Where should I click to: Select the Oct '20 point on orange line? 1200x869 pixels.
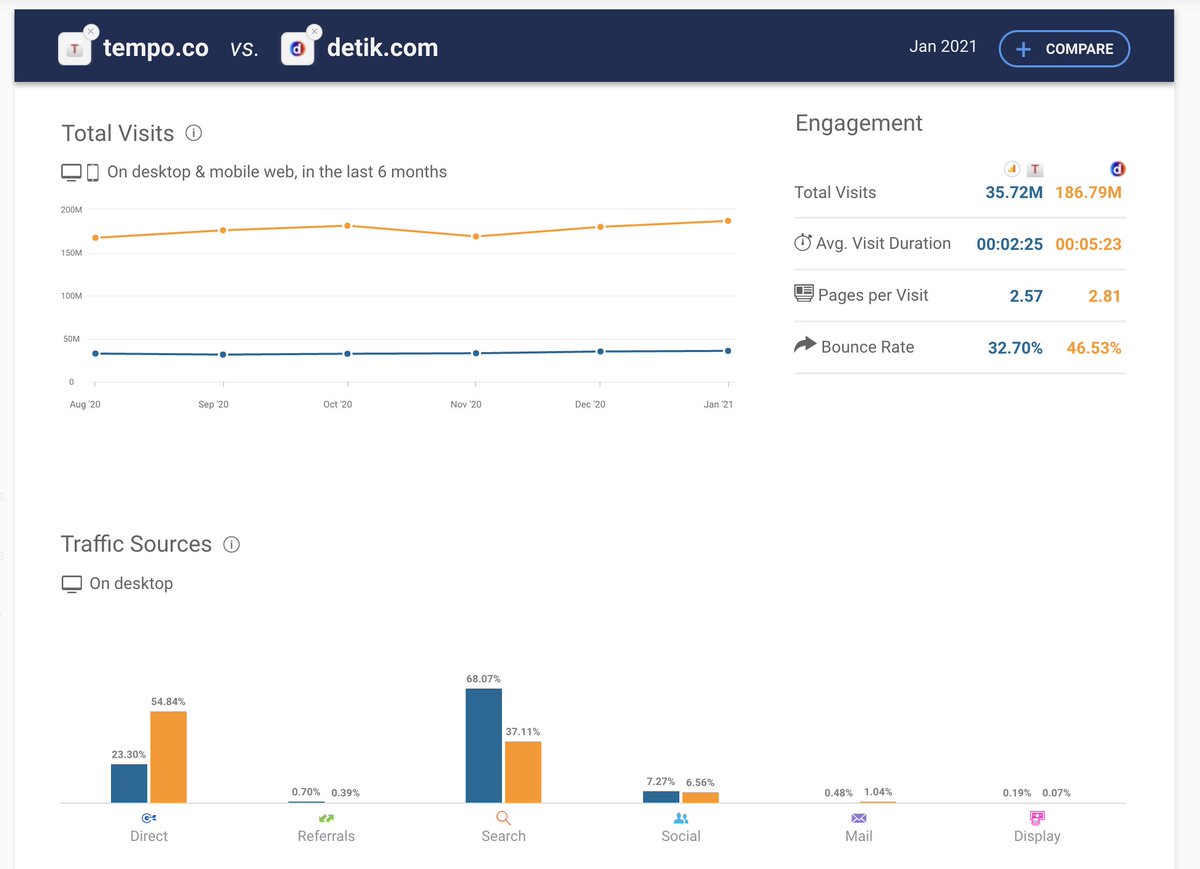tap(347, 225)
